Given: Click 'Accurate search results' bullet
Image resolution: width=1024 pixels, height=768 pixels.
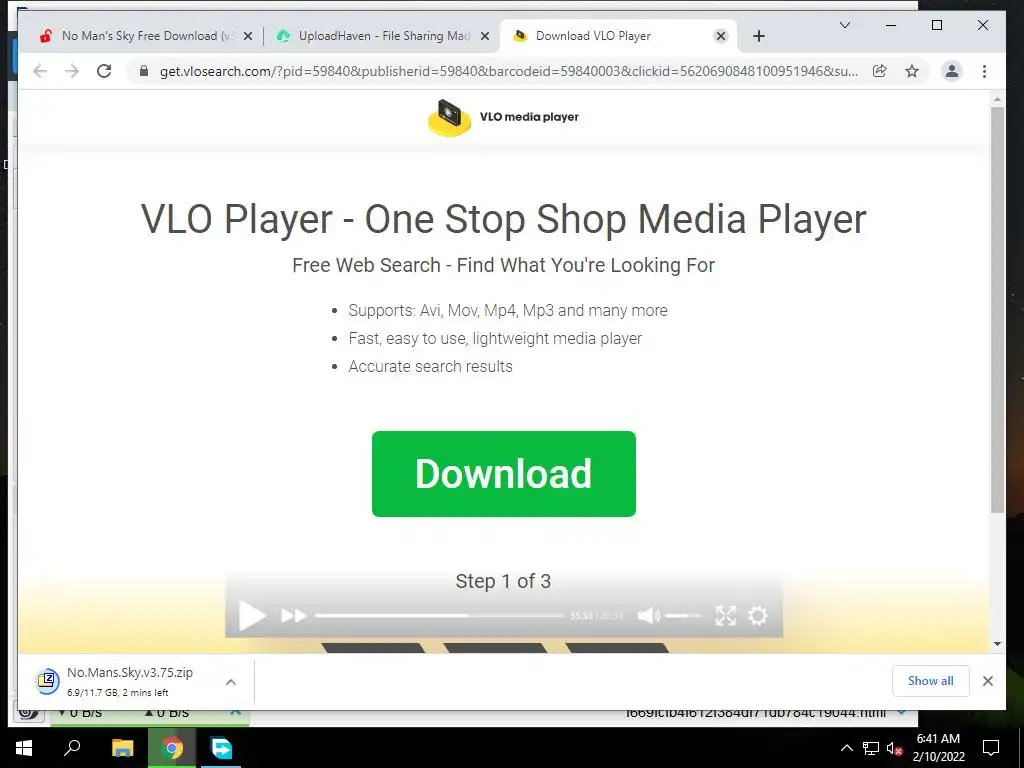Looking at the screenshot, I should coord(430,366).
